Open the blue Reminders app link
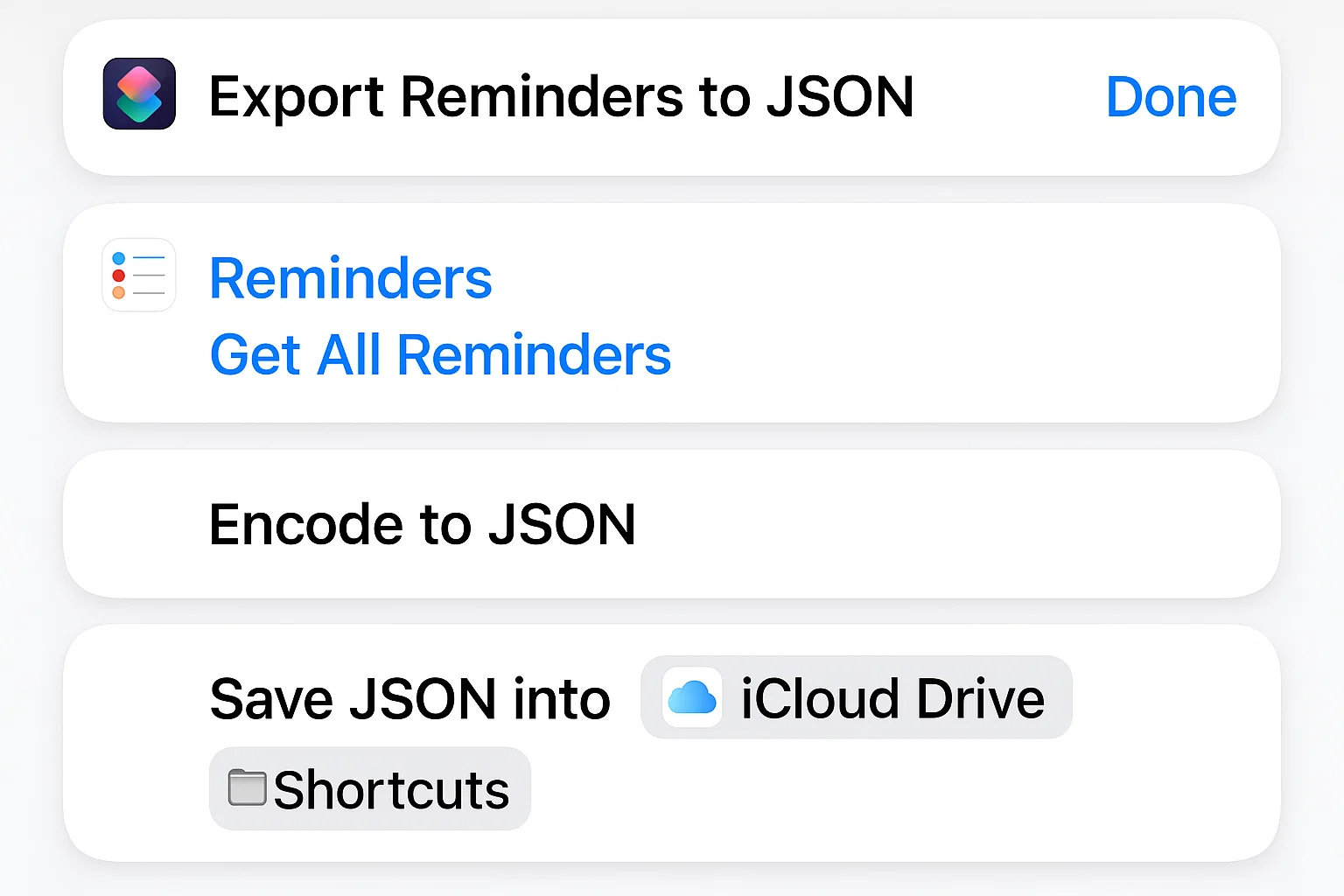Image resolution: width=1344 pixels, height=896 pixels. click(x=351, y=278)
